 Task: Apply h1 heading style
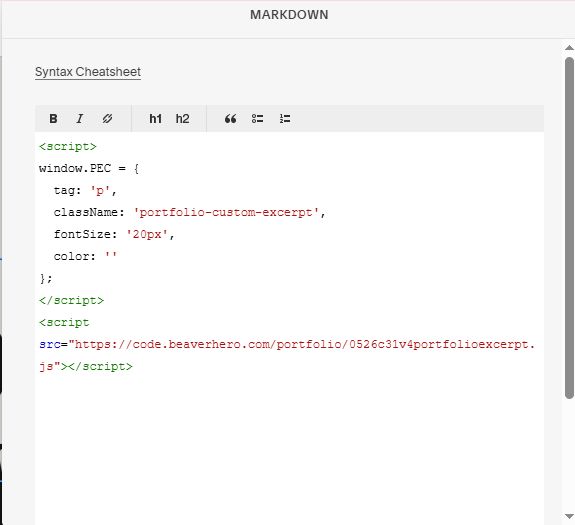pos(155,119)
